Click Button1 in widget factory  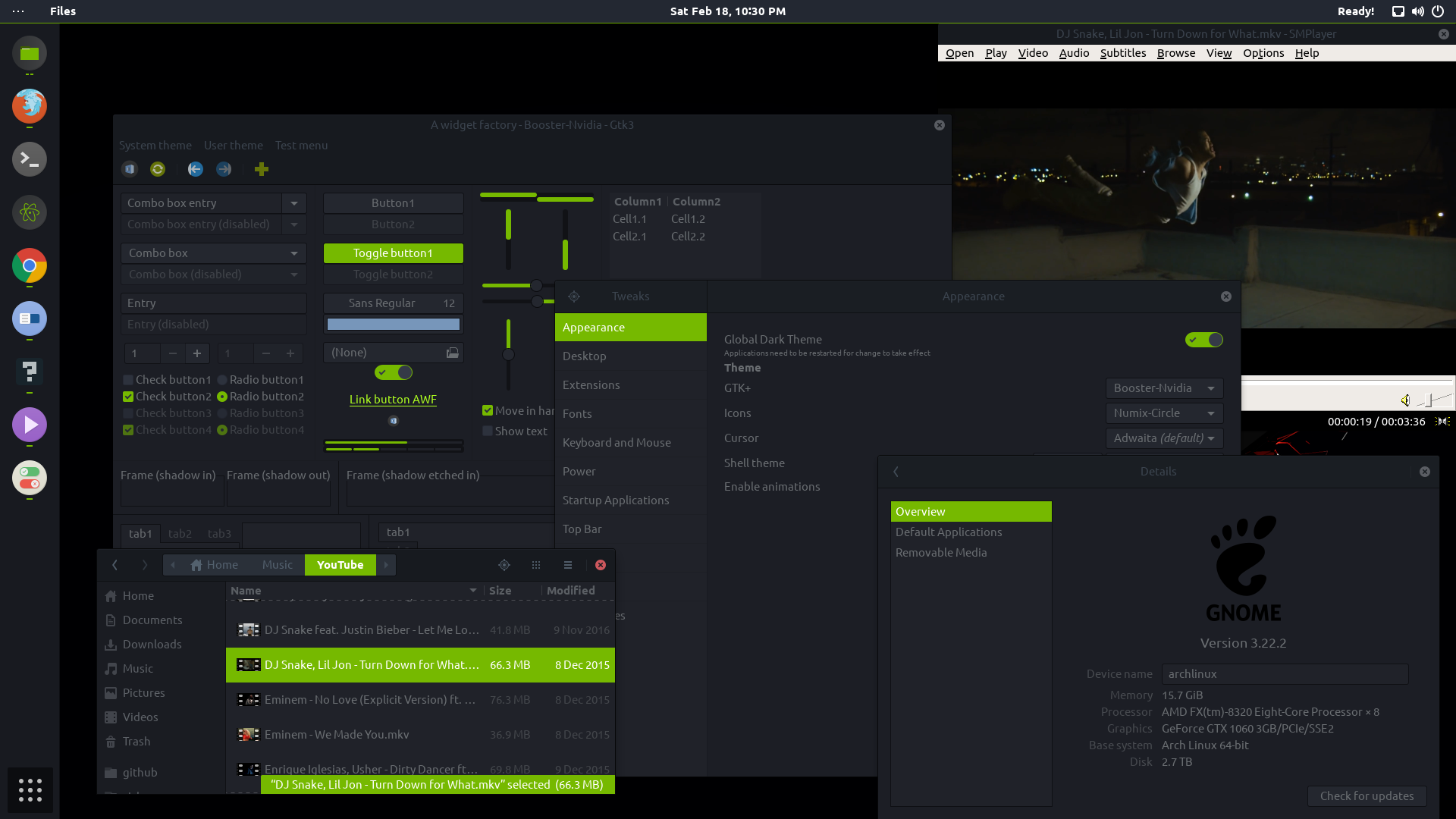pos(394,203)
